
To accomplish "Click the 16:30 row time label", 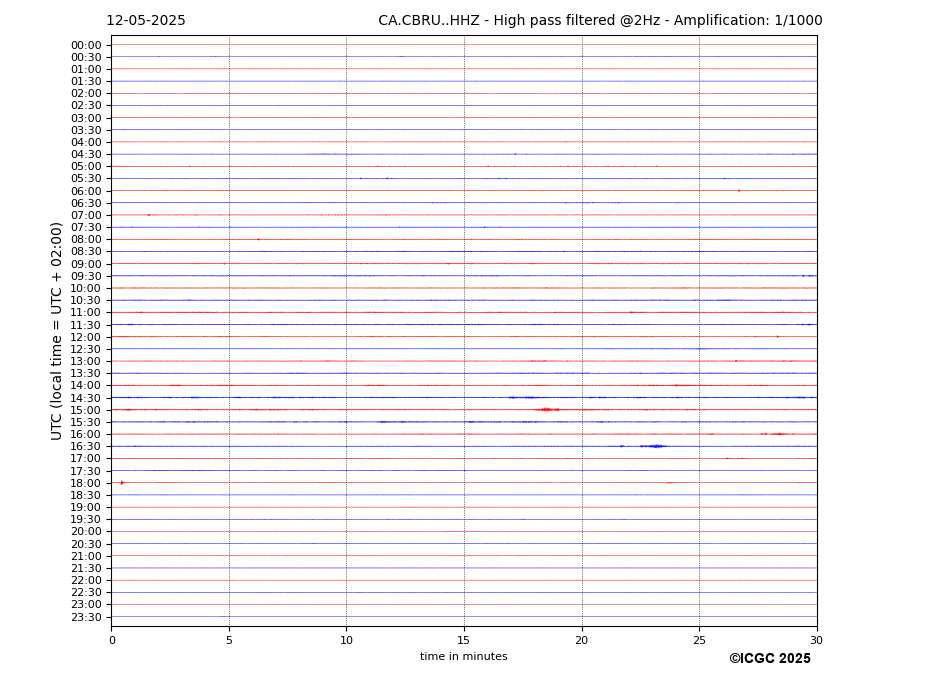I will (x=86, y=447).
